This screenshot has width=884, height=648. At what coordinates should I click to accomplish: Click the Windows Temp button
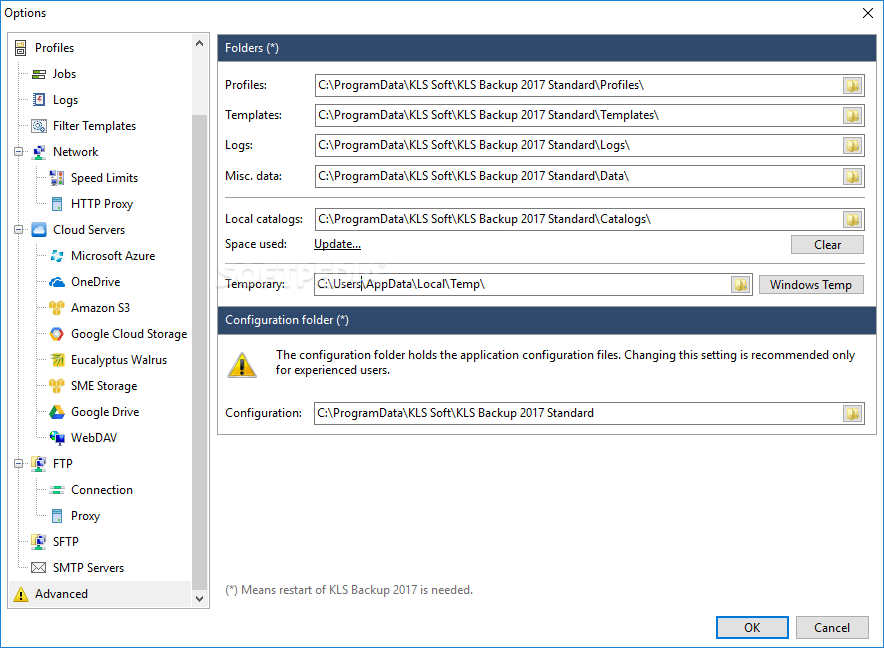(x=811, y=285)
